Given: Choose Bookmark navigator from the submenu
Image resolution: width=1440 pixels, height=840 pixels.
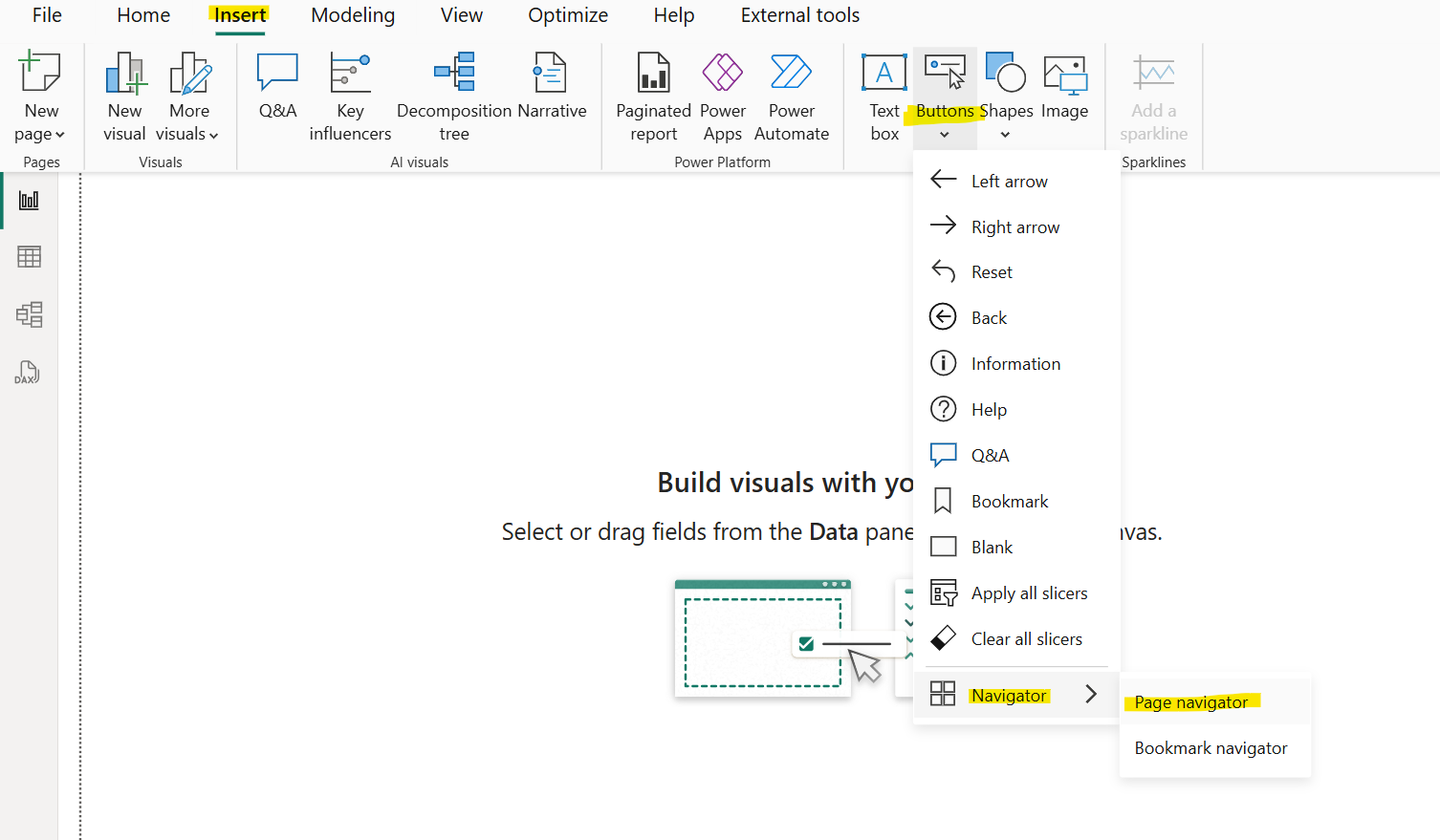Looking at the screenshot, I should click(x=1211, y=748).
